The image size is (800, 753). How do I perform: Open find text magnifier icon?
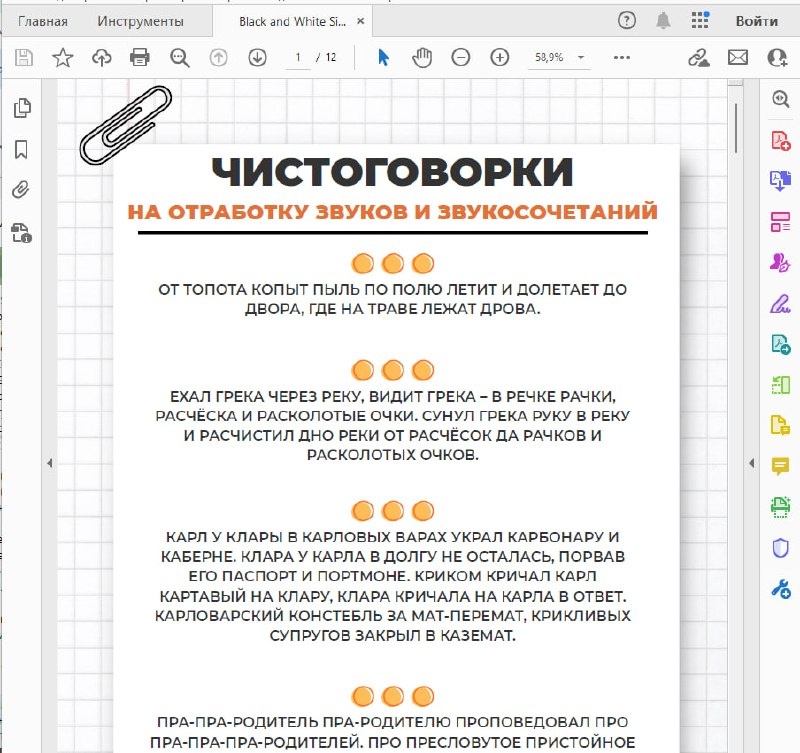(x=180, y=58)
